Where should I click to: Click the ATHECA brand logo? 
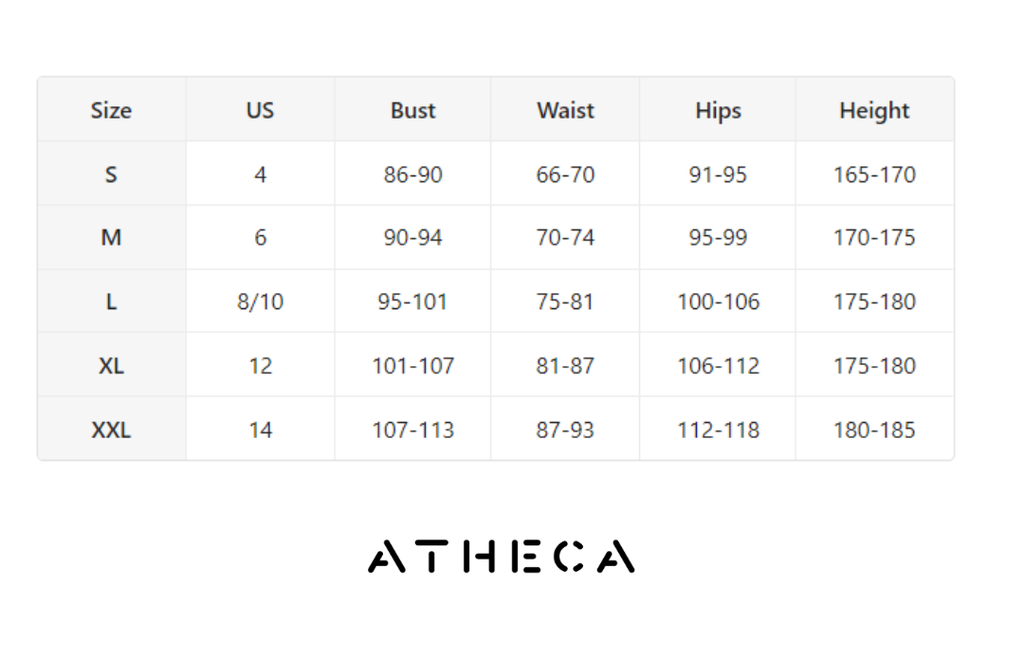coord(501,557)
